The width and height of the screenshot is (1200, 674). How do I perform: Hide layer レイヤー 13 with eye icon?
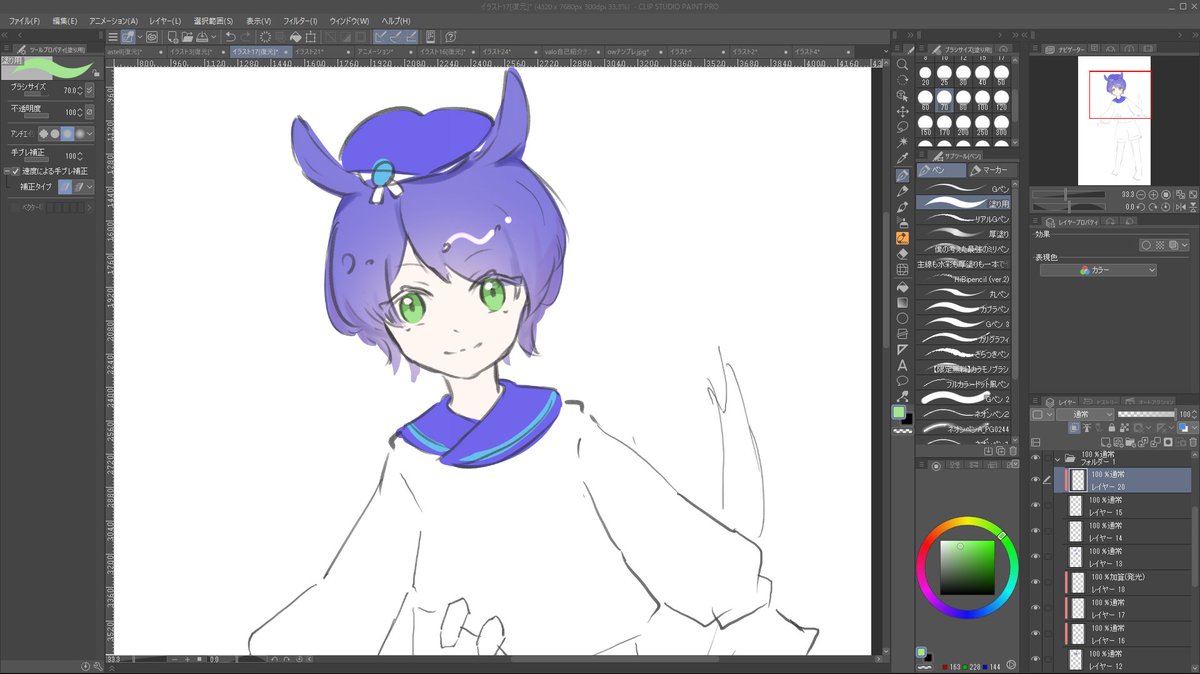pyautogui.click(x=1036, y=557)
